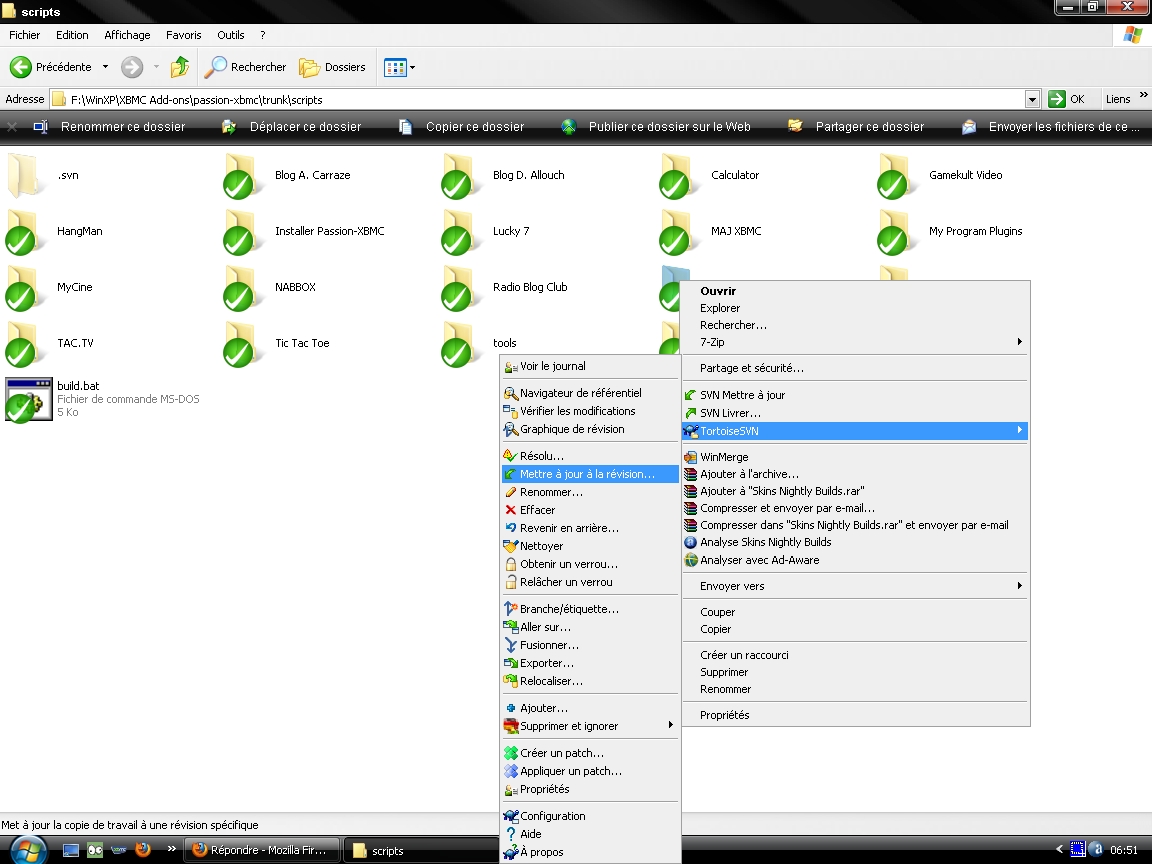Image resolution: width=1152 pixels, height=864 pixels.
Task: Choose Mettre à jour à la révision…
Action: [x=590, y=474]
